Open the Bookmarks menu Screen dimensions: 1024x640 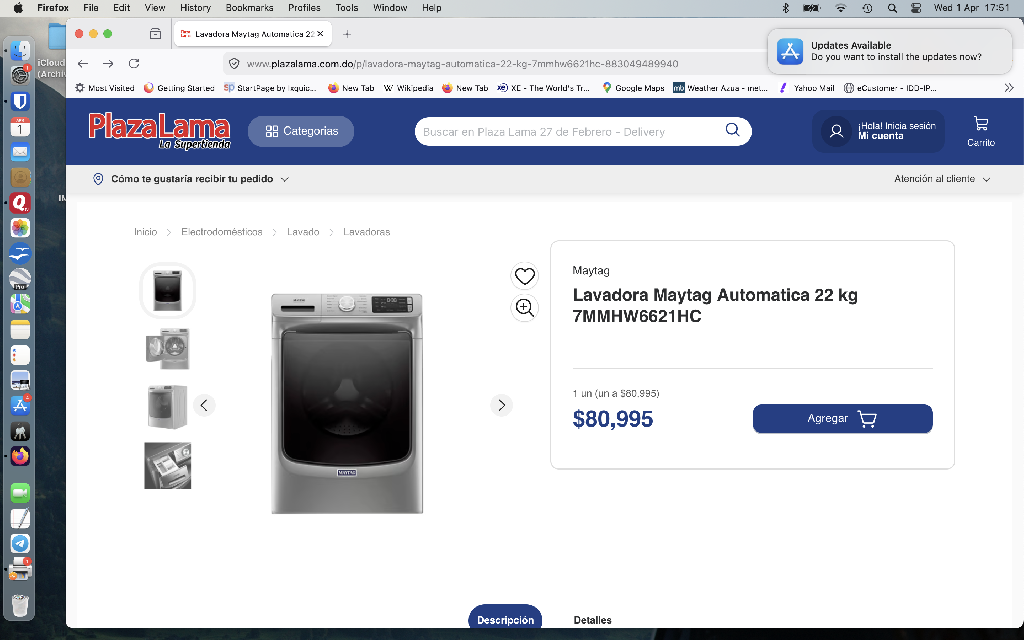(249, 8)
